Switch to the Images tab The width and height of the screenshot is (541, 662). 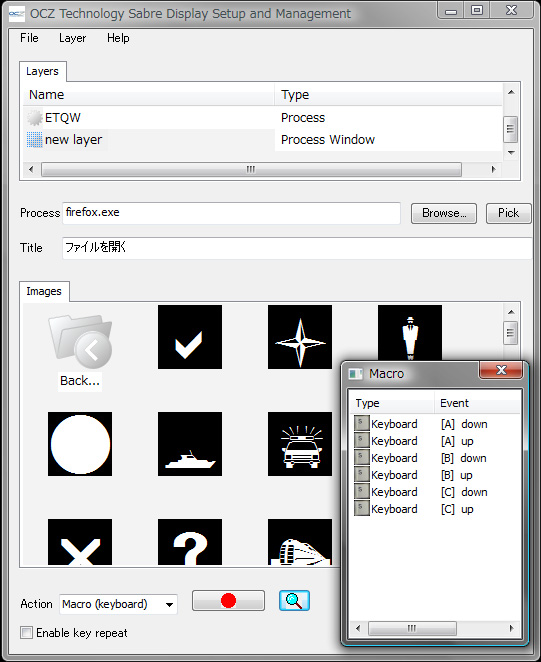pos(44,291)
